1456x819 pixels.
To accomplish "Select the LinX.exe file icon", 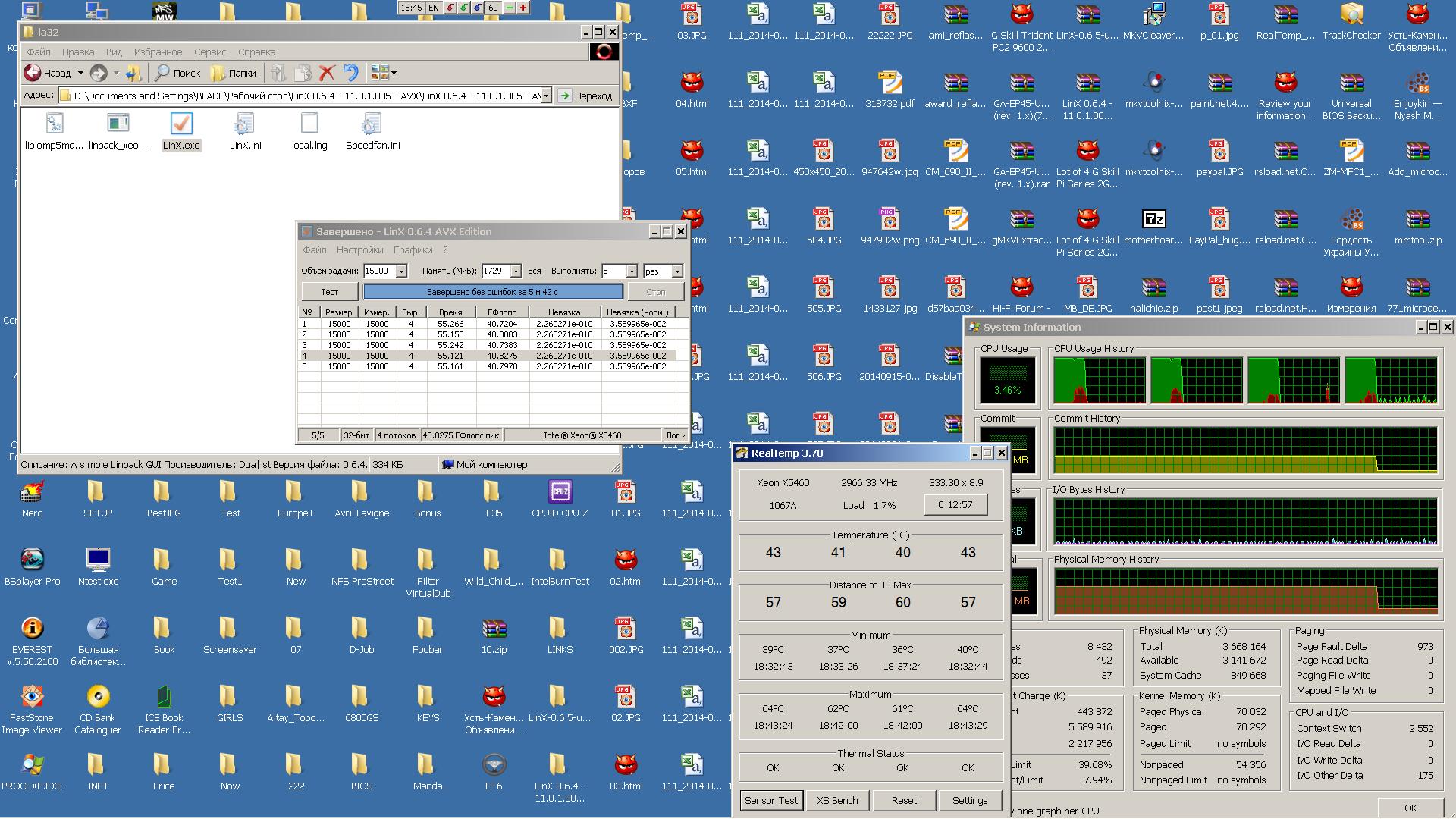I will tap(181, 124).
